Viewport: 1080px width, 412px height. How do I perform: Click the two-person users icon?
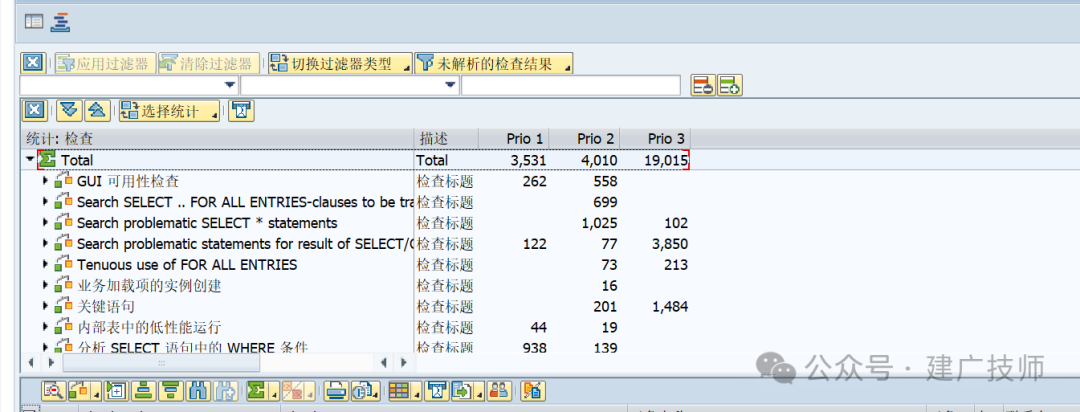(498, 391)
